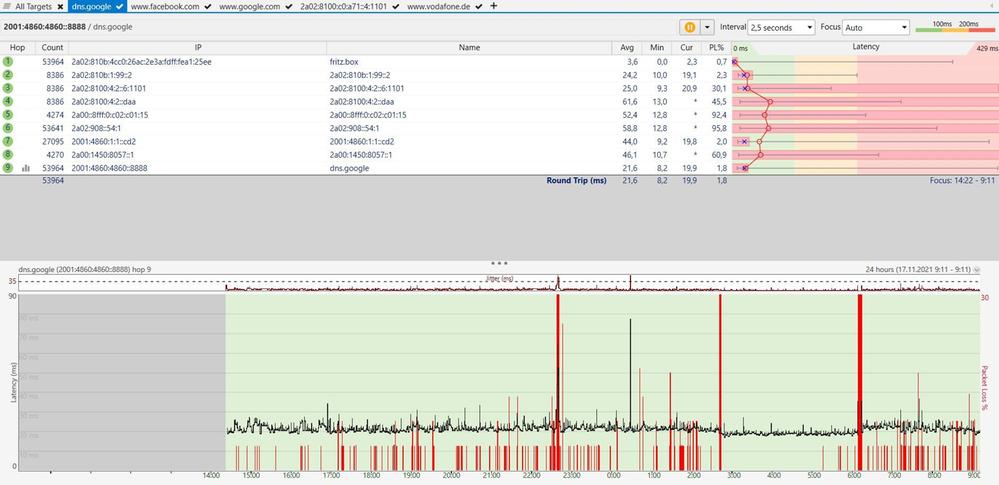This screenshot has width=999, height=485.
Task: Click the checkmark next to 2a02:8100:c0:a71::4:1101
Action: (396, 6)
